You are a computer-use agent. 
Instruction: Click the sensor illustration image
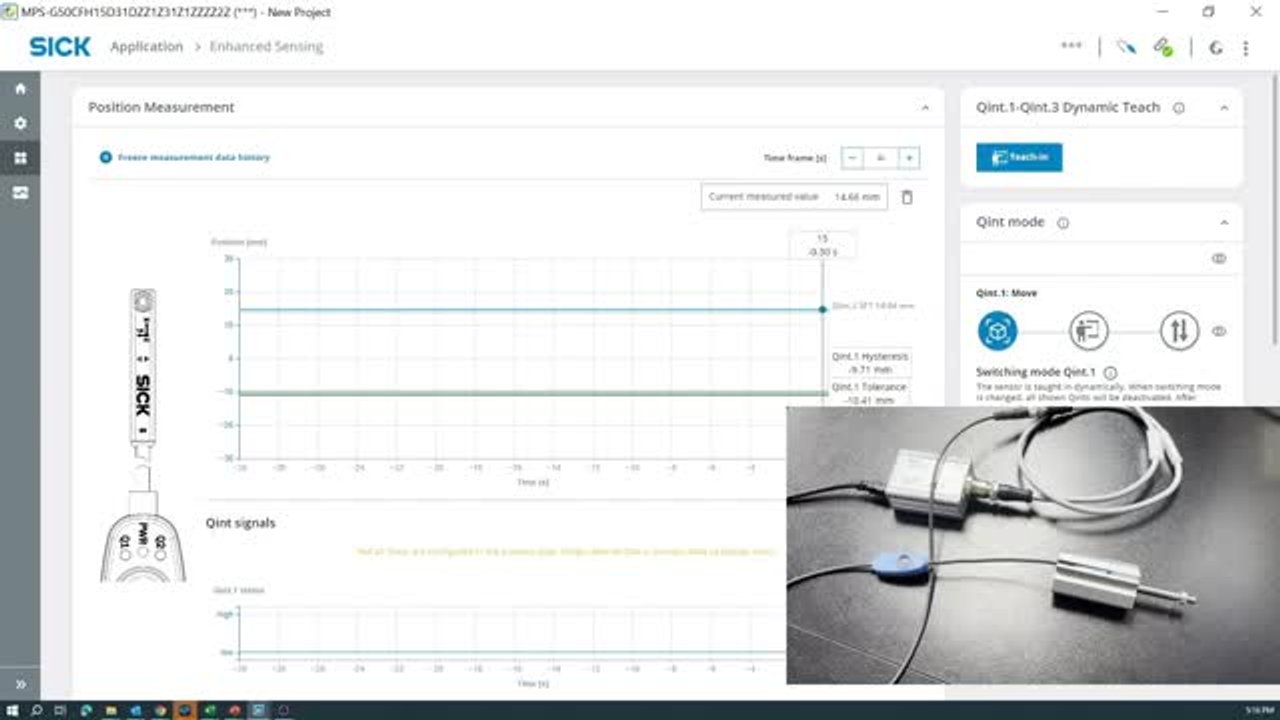click(x=143, y=434)
